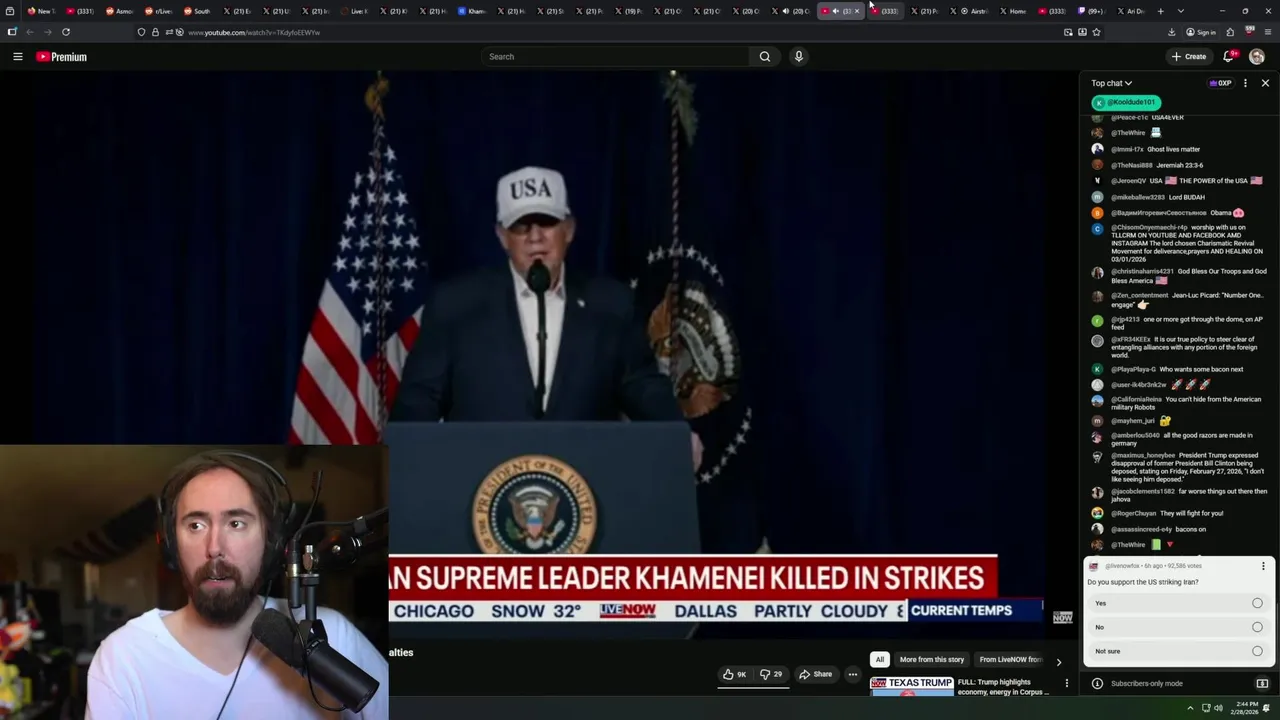Open browser downloads icon
Screen dimensions: 1280x720
pyautogui.click(x=1172, y=32)
